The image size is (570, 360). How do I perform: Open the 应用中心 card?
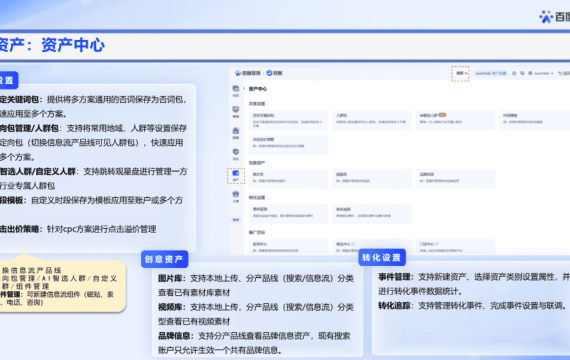(x=288, y=247)
